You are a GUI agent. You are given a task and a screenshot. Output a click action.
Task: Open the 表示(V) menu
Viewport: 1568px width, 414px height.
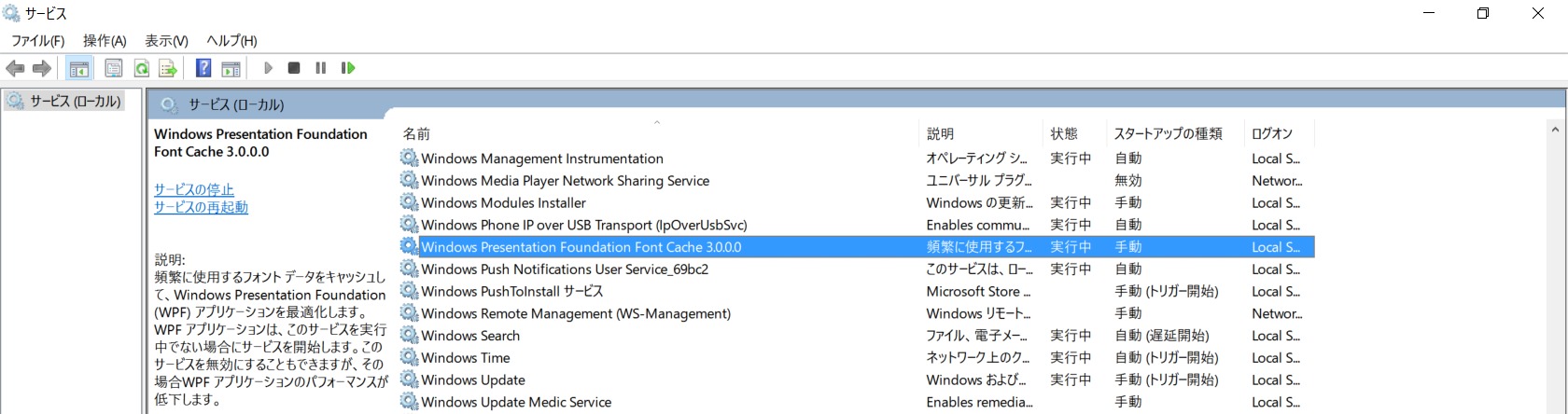(166, 41)
